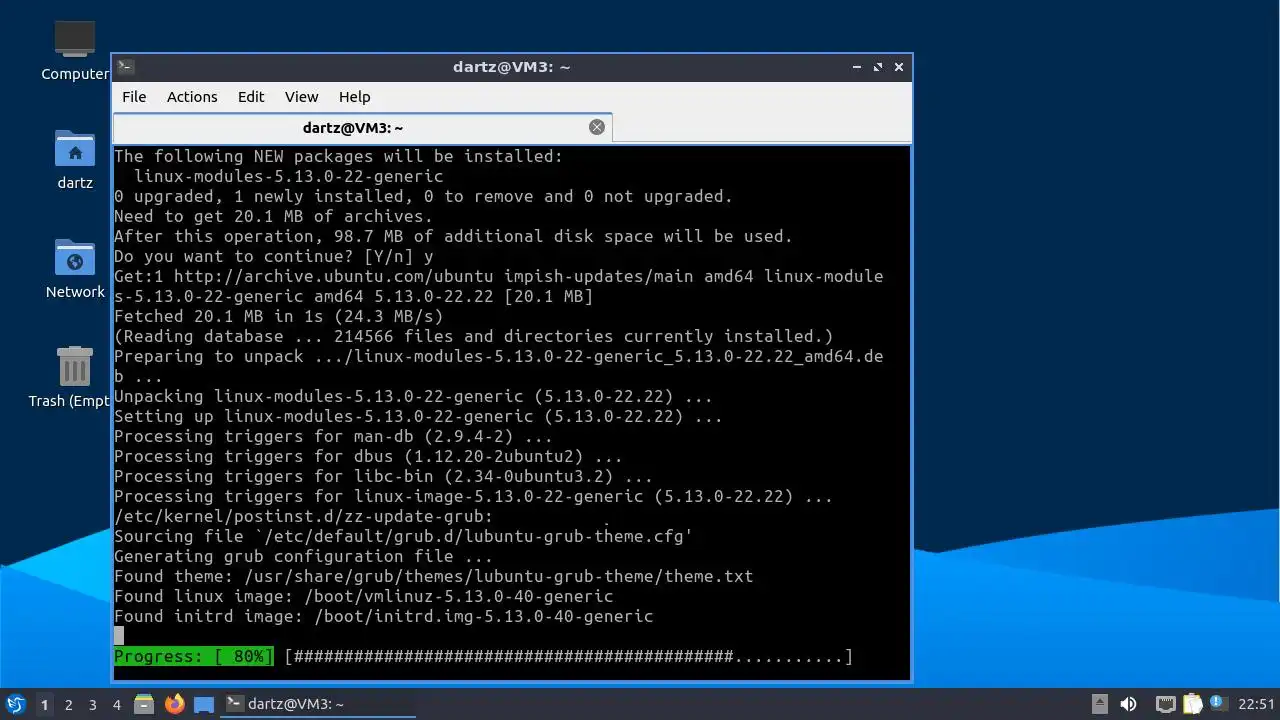Open the clipboard manager tray icon
Screen dimensions: 1280x720
point(1192,704)
